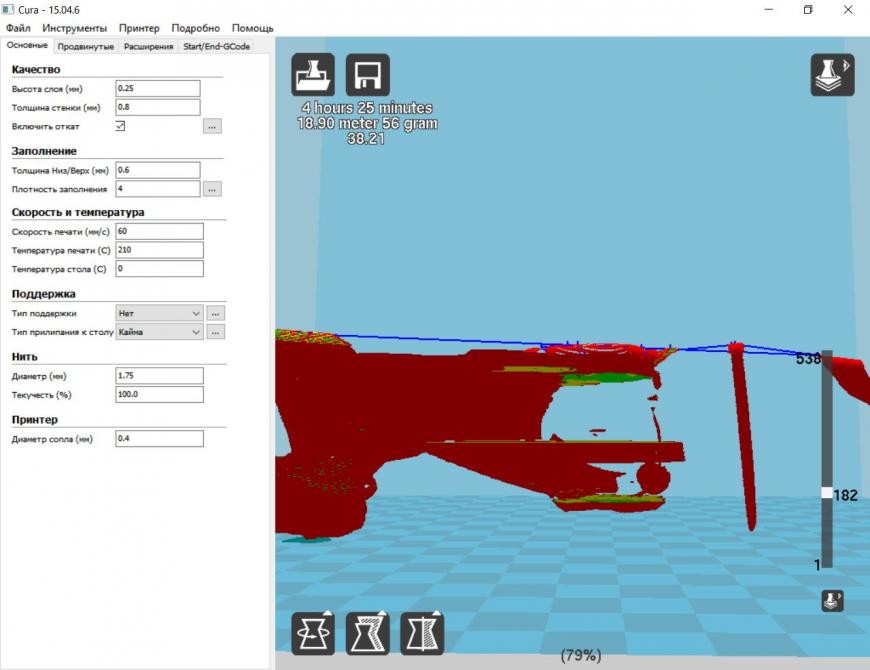Click the Принтер section heading in panel
This screenshot has height=670, width=870.
[34, 420]
